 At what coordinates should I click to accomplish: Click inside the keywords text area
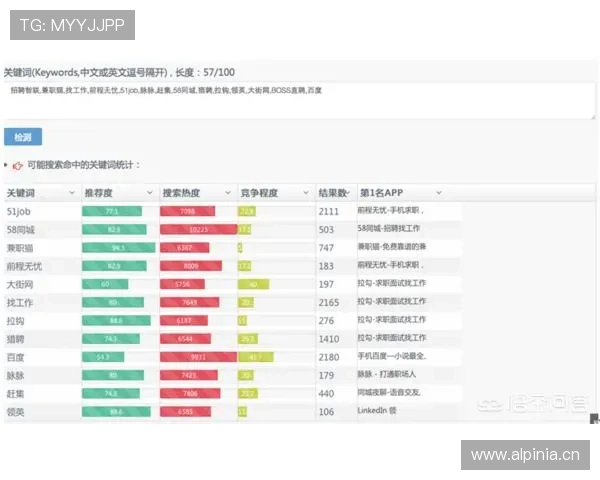[x=300, y=100]
